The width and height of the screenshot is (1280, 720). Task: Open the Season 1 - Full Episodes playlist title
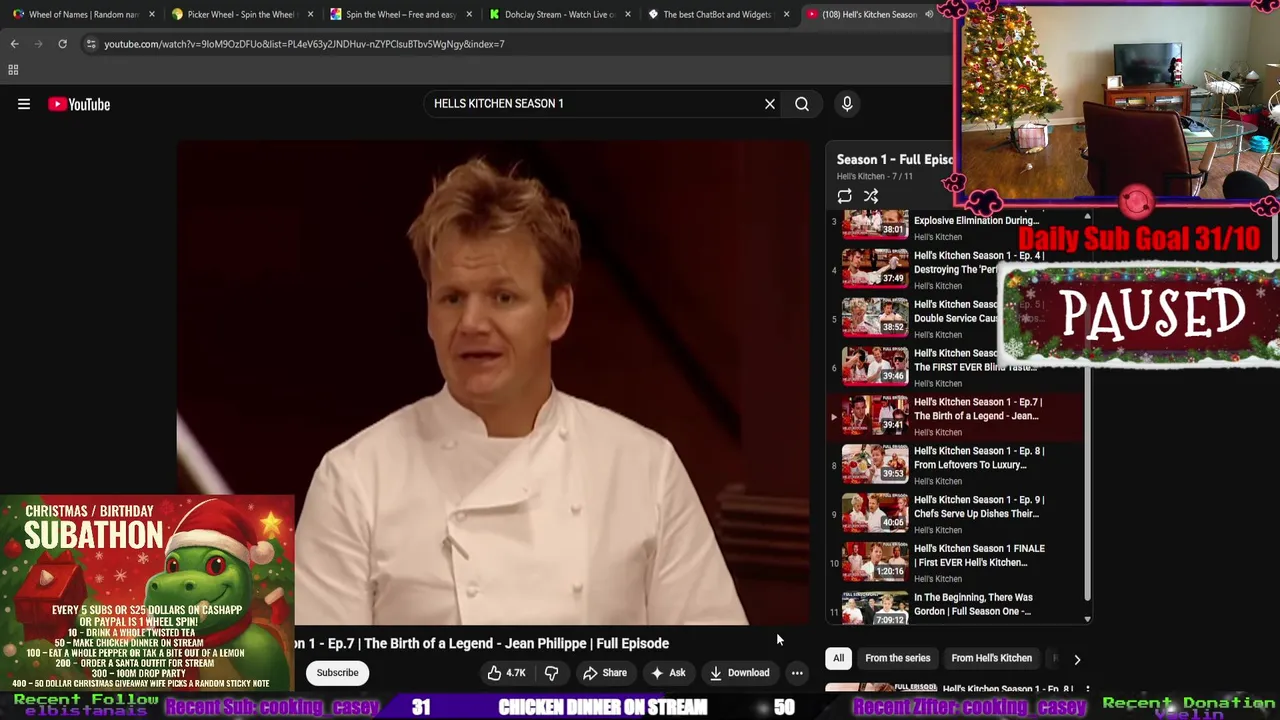(x=894, y=159)
